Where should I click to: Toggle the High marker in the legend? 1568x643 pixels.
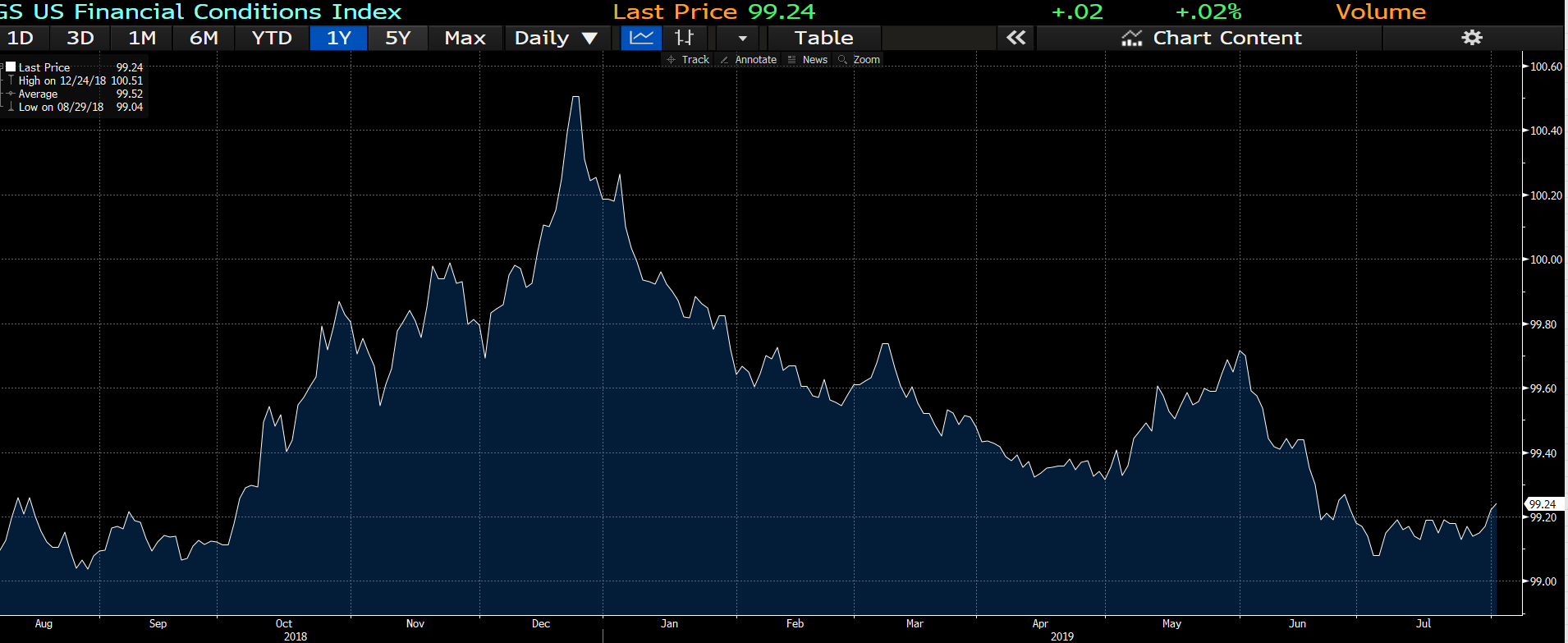pyautogui.click(x=11, y=80)
